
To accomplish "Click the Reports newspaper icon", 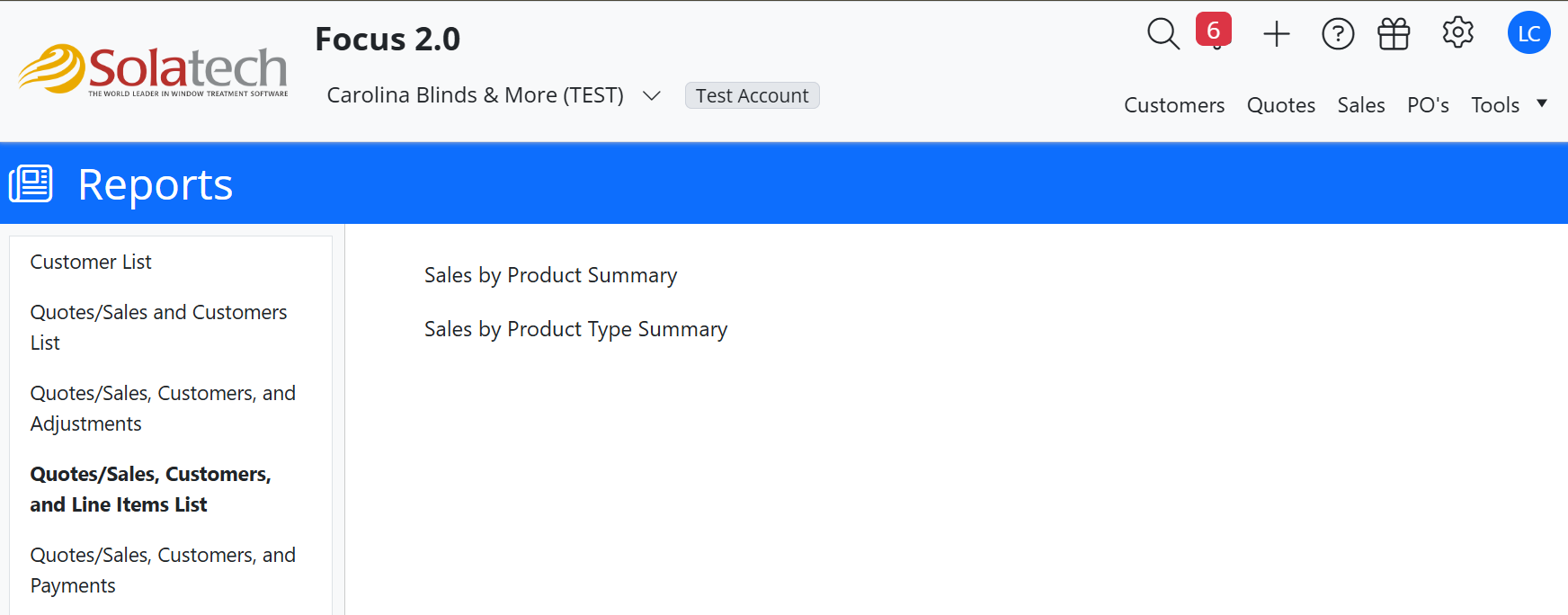I will pyautogui.click(x=31, y=183).
